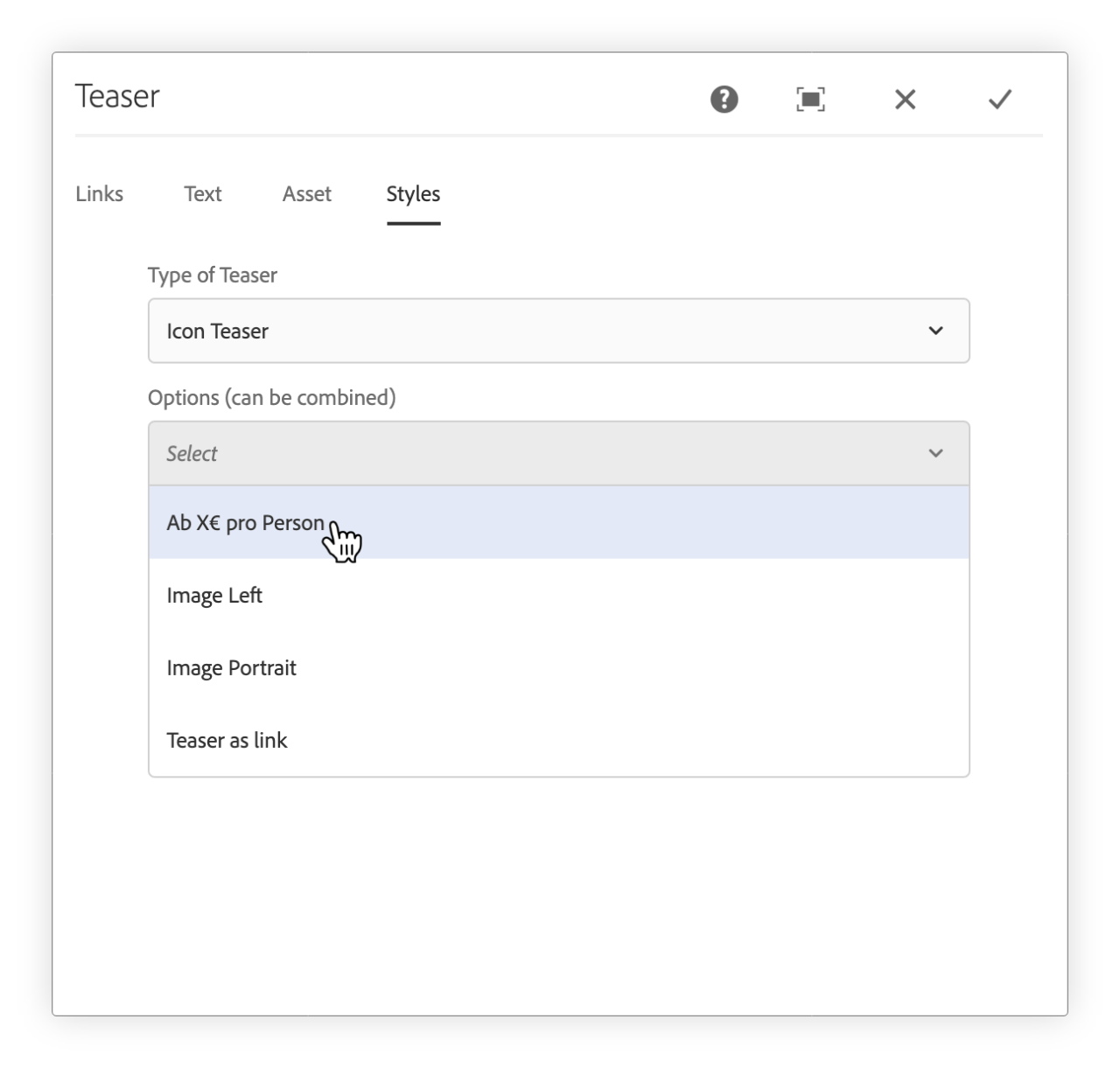This screenshot has width=1120, height=1068.
Task: Click the chevron on the Select options field
Action: [x=936, y=453]
